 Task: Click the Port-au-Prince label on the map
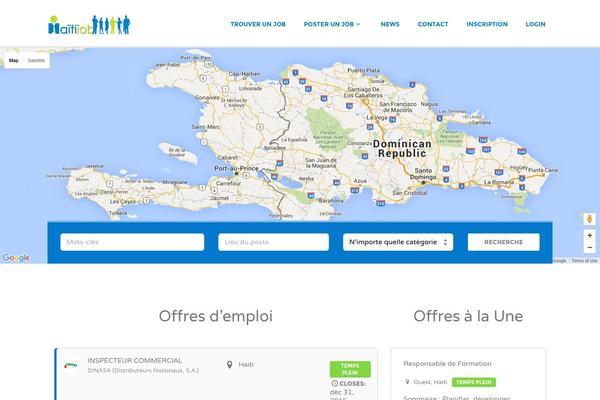coord(236,168)
